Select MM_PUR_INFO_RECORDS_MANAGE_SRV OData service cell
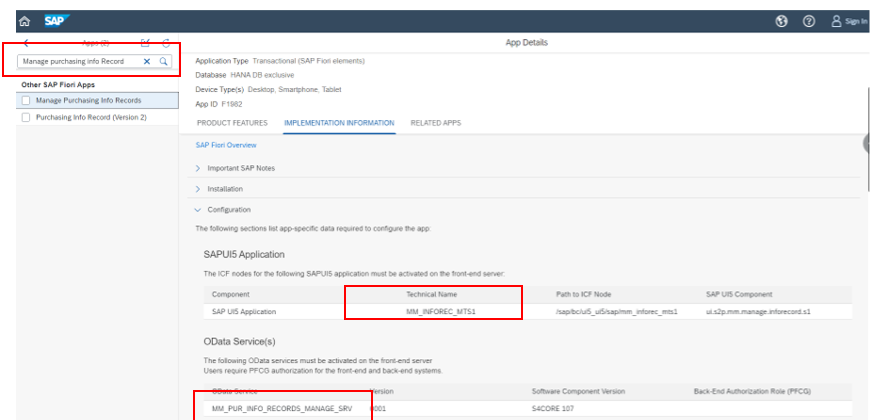Screen dimensions: 871x420 coord(282,408)
